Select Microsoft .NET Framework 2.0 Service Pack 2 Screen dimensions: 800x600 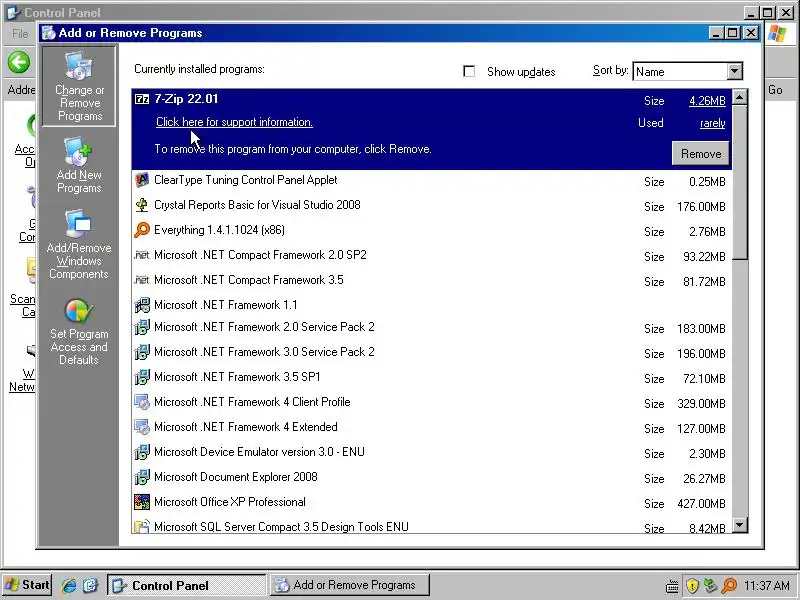[432, 328]
